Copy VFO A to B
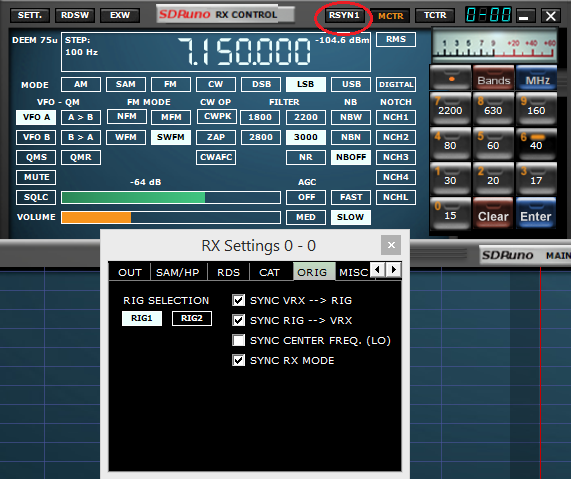The image size is (571, 479). point(81,117)
